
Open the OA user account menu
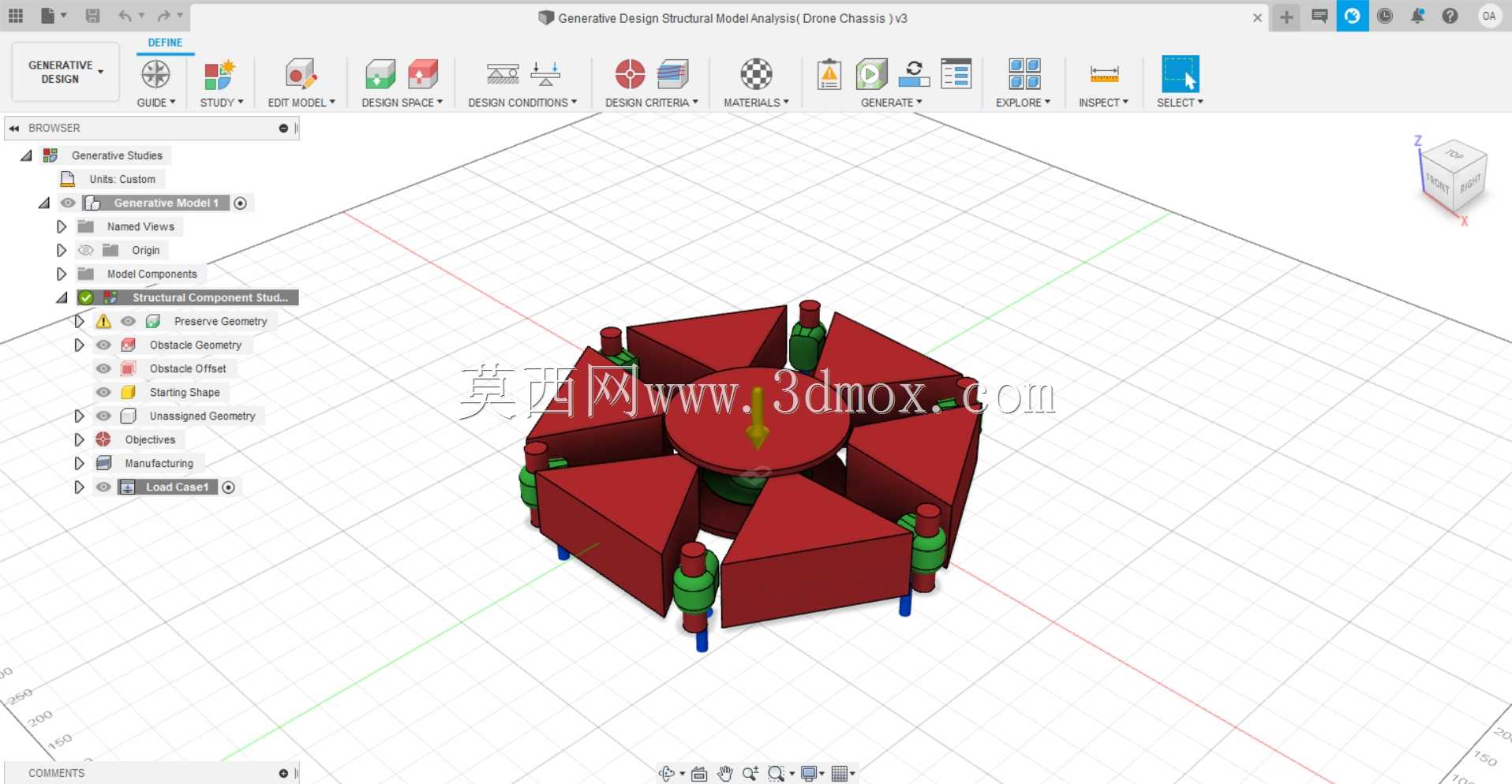(x=1489, y=16)
